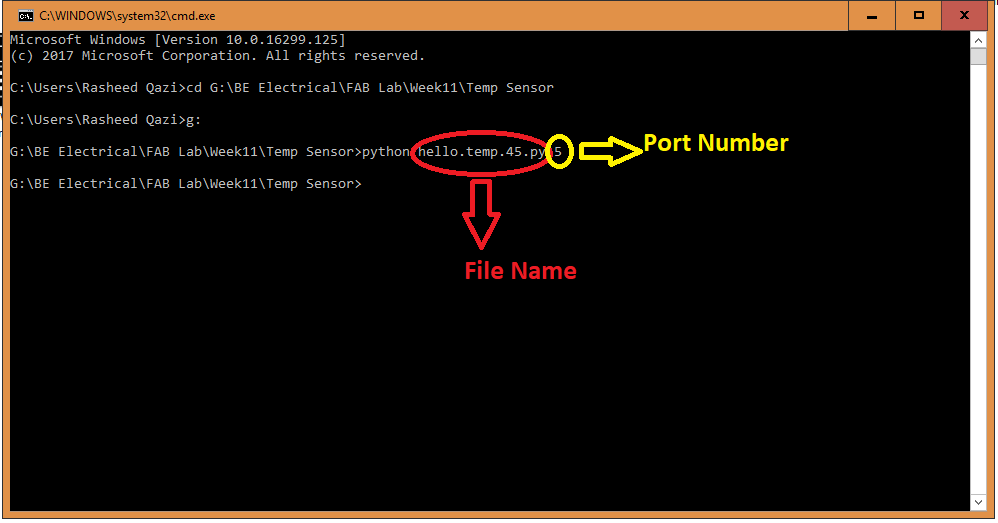Screen dimensions: 998x523
Task: Click the console scrollbar down arrow
Action: coord(980,501)
